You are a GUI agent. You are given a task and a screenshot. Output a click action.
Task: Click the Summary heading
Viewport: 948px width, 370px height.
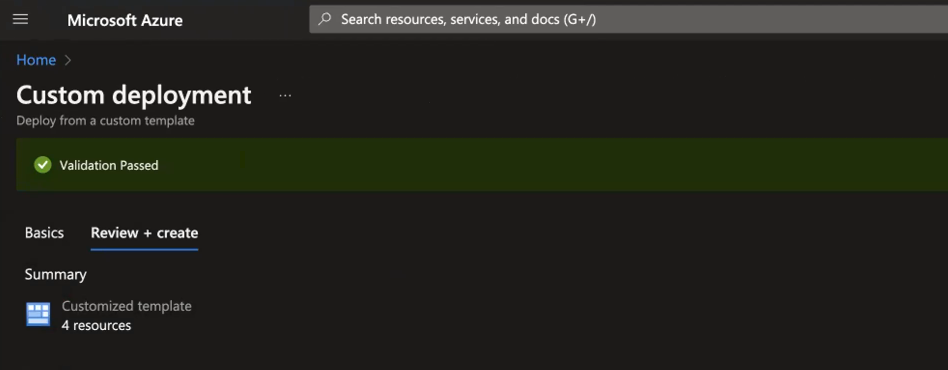[x=56, y=274]
